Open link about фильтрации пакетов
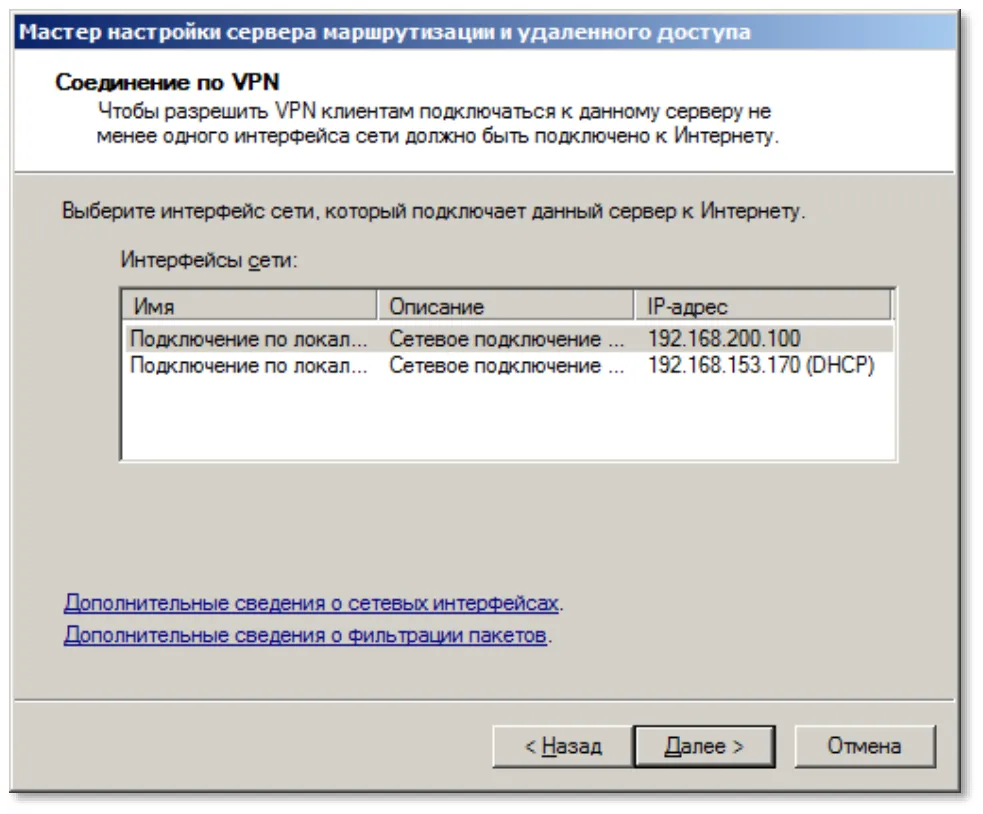The width and height of the screenshot is (983, 814). tap(305, 635)
